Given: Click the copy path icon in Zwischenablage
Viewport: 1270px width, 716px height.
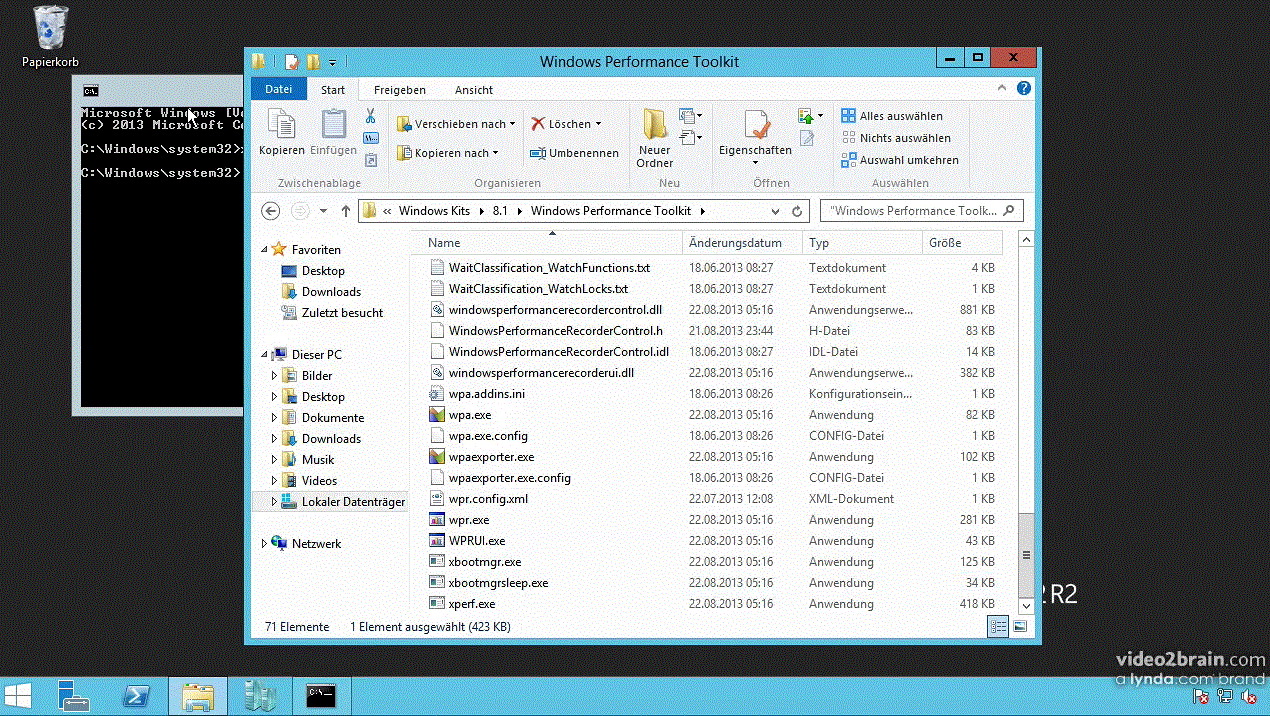Looking at the screenshot, I should 371,138.
